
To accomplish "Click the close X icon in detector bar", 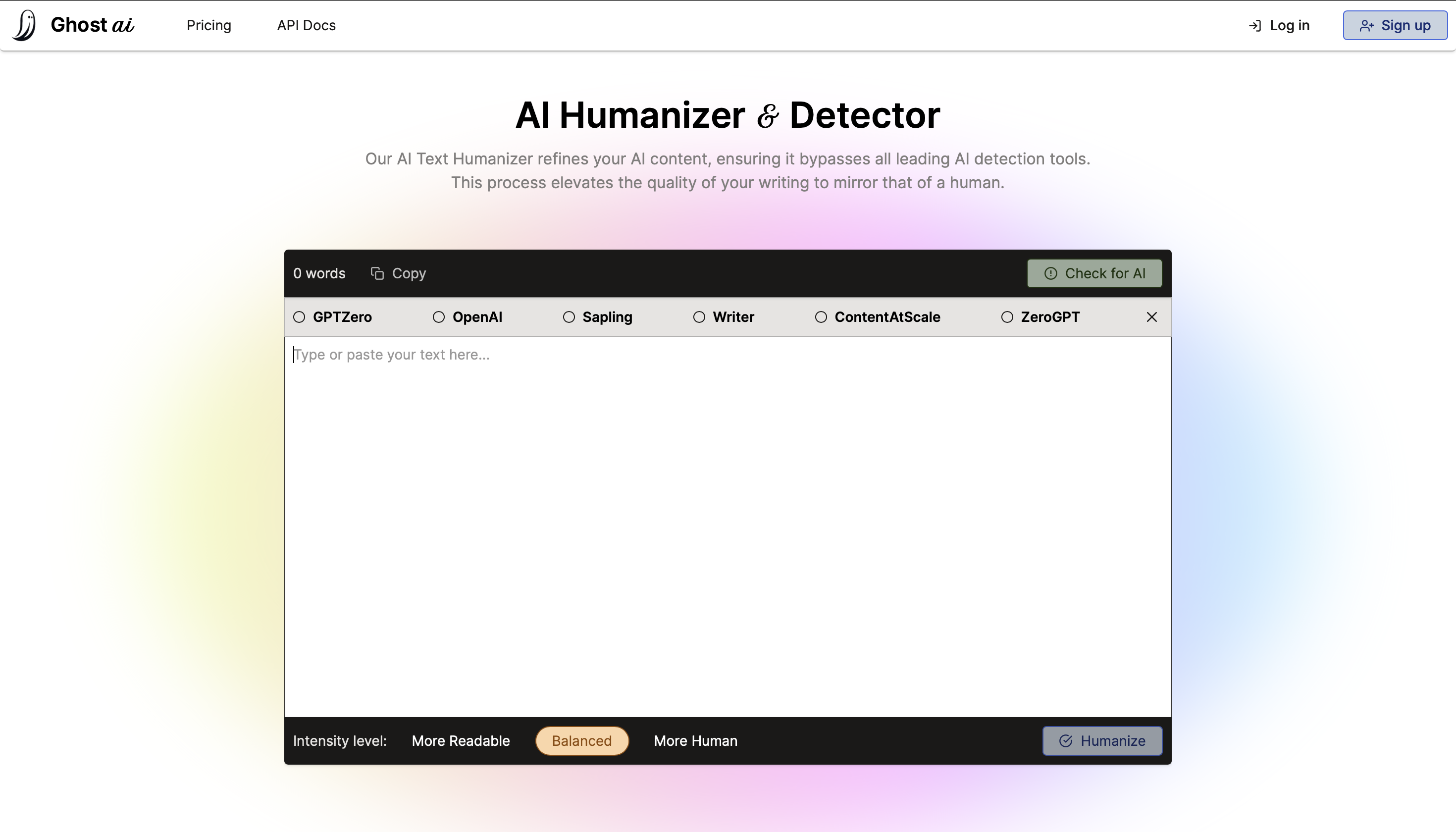I will 1152,317.
